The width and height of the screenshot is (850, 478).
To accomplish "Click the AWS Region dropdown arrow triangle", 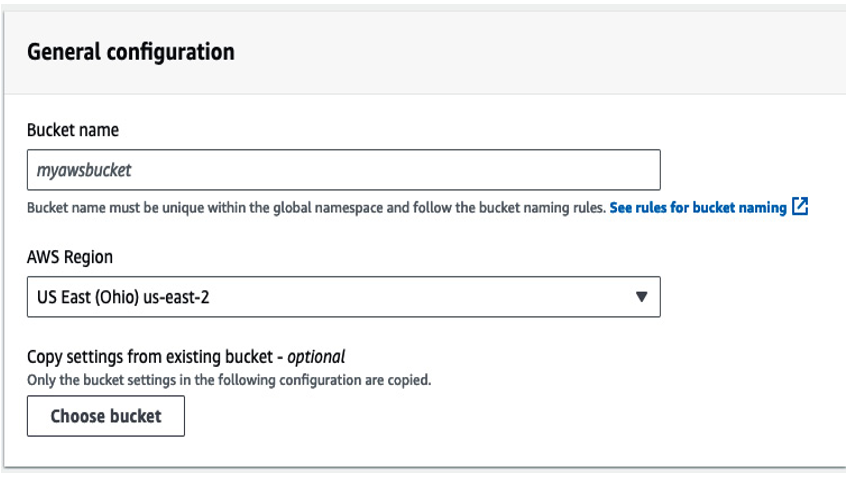I will 641,297.
